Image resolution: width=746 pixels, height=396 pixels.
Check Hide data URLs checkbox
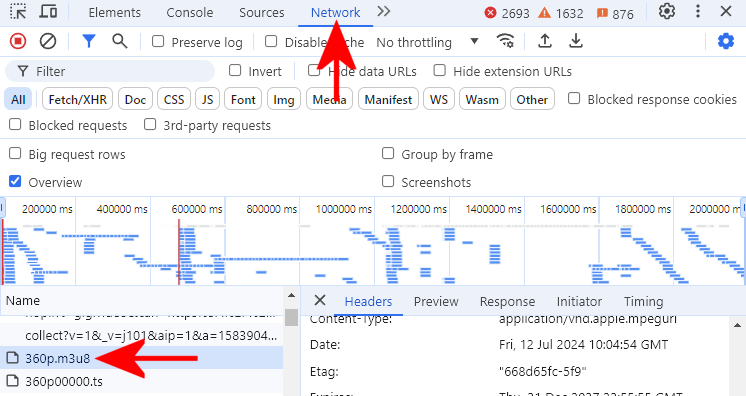tap(314, 70)
